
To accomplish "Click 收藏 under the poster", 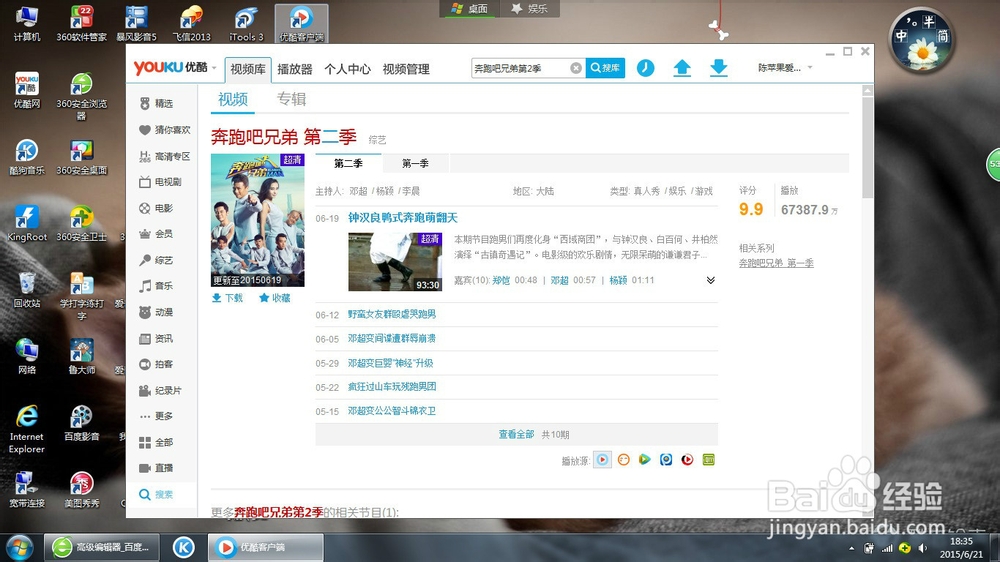I will [275, 298].
